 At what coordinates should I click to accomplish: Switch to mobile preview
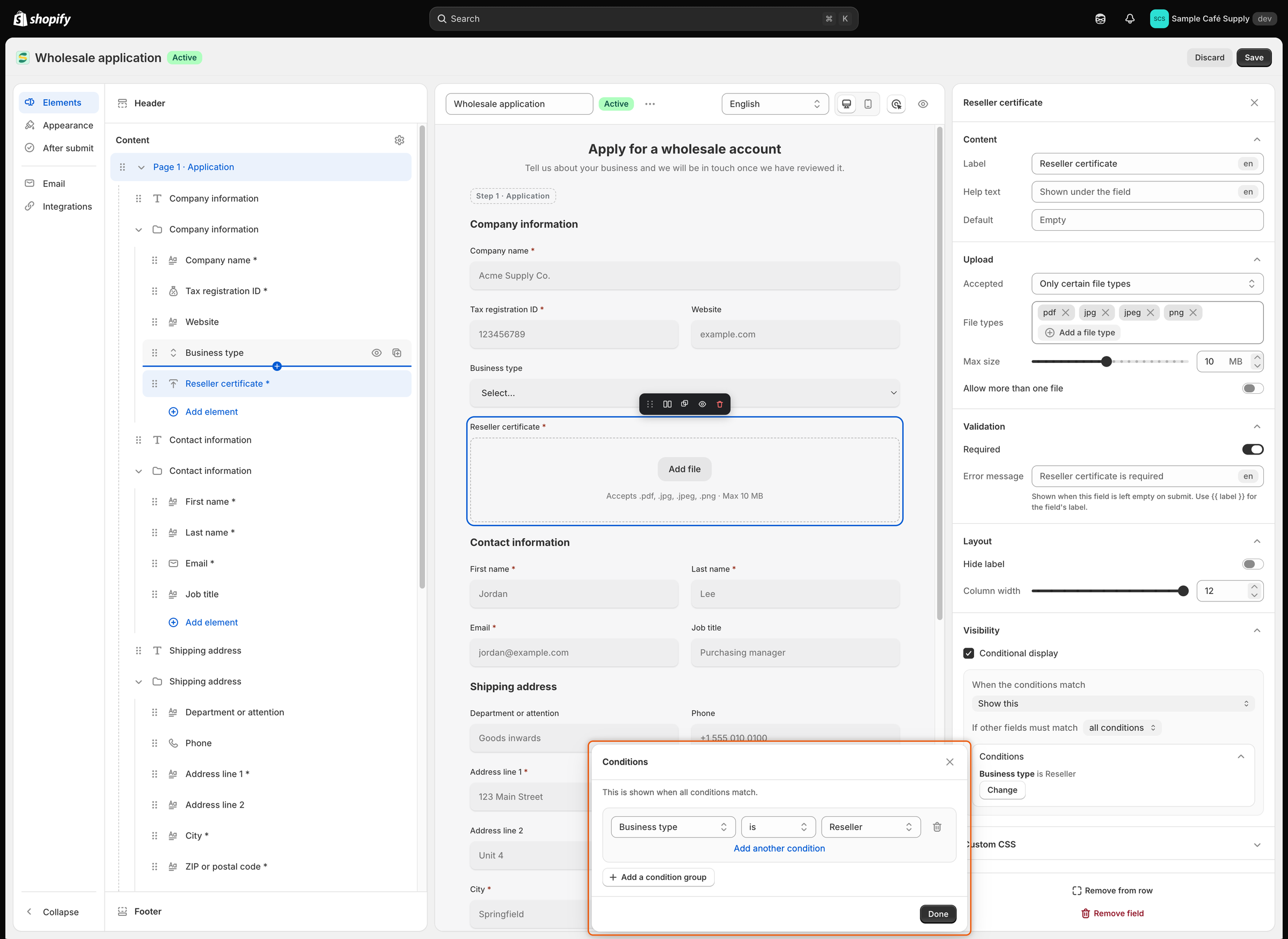[x=867, y=104]
